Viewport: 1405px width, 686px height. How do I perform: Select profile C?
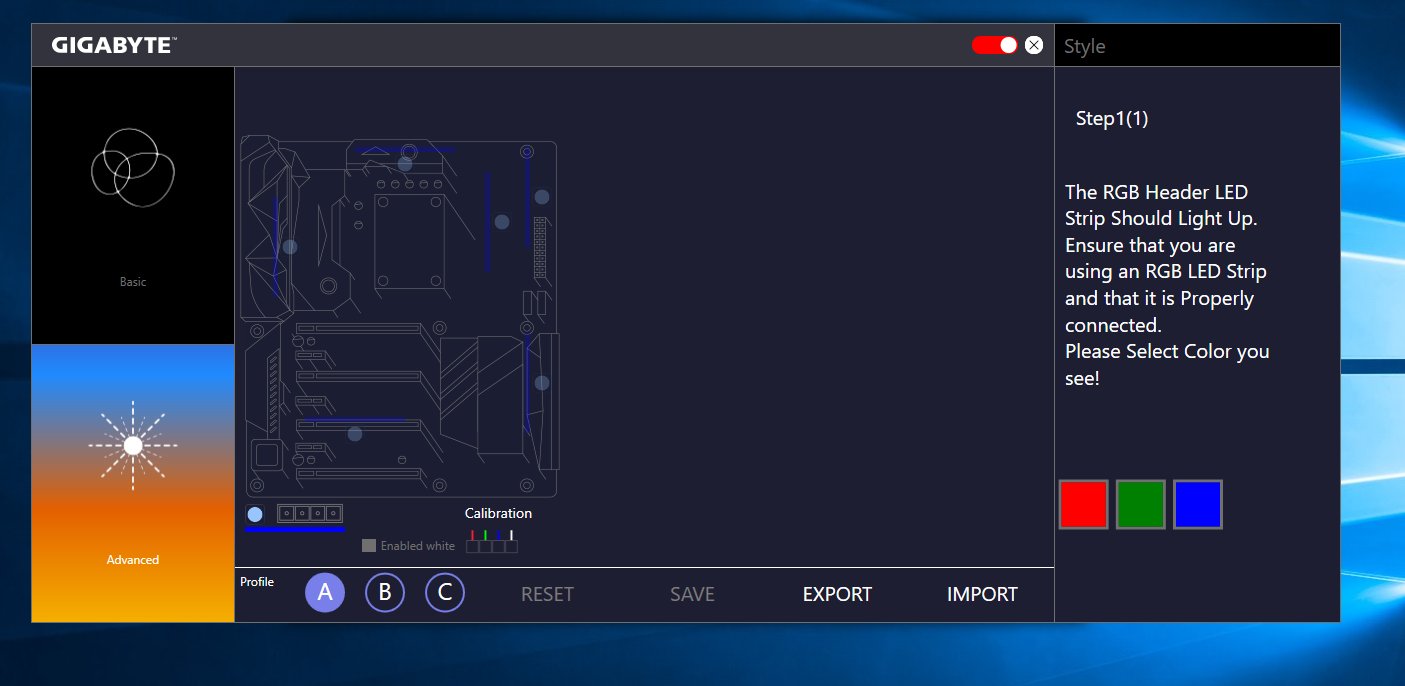[x=444, y=593]
